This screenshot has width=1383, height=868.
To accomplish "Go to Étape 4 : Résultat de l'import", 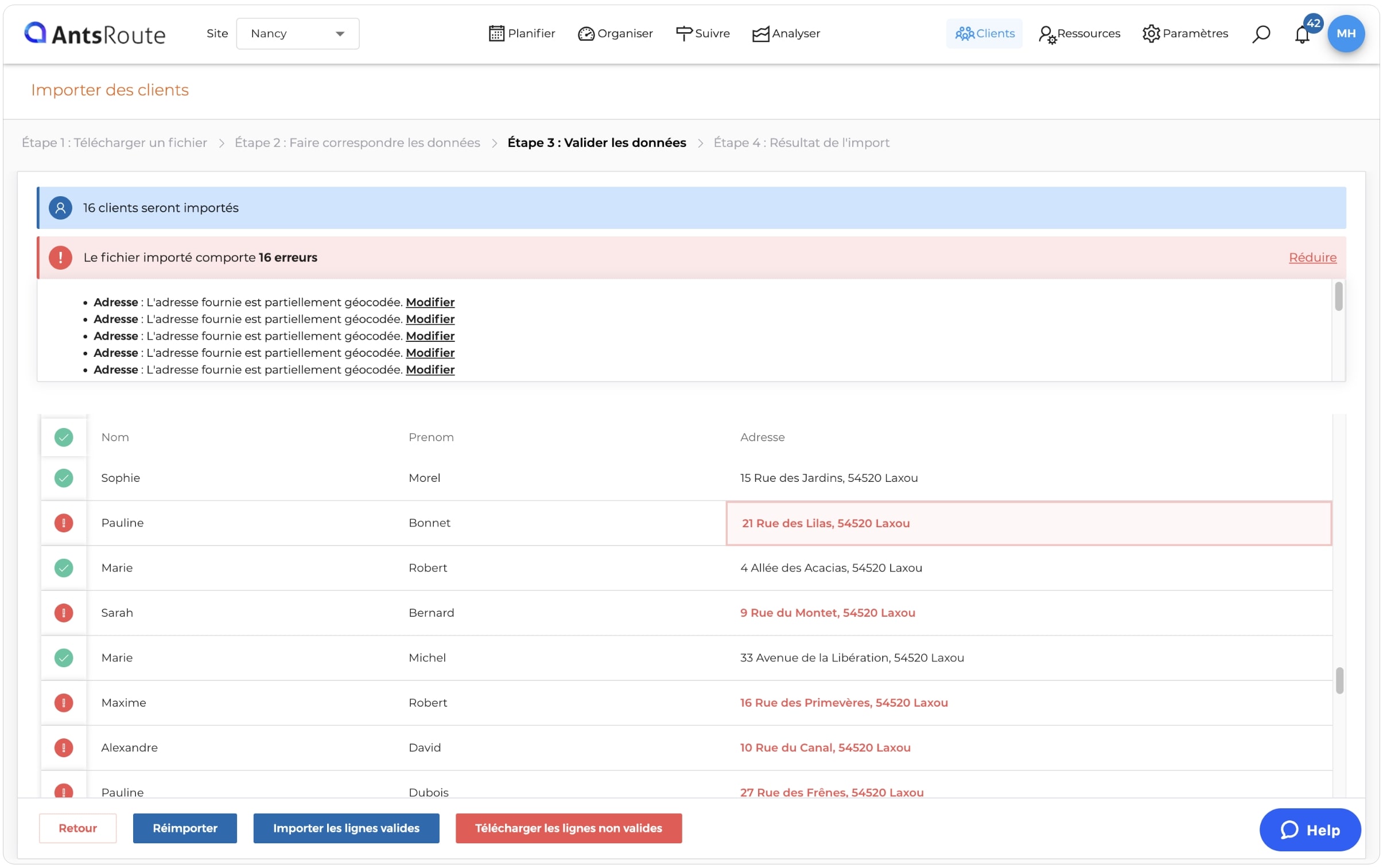I will click(x=801, y=142).
